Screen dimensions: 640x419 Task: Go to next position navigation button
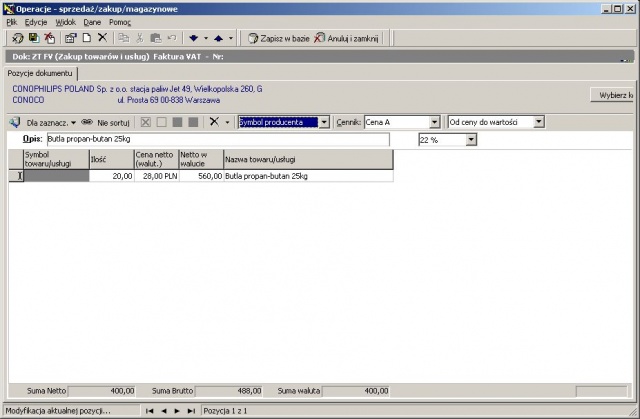click(177, 411)
